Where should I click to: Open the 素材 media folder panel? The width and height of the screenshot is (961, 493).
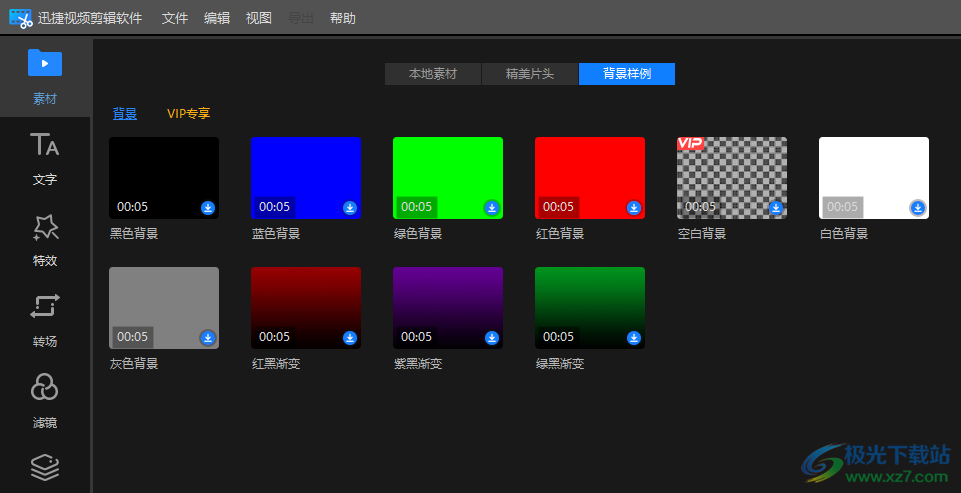45,75
